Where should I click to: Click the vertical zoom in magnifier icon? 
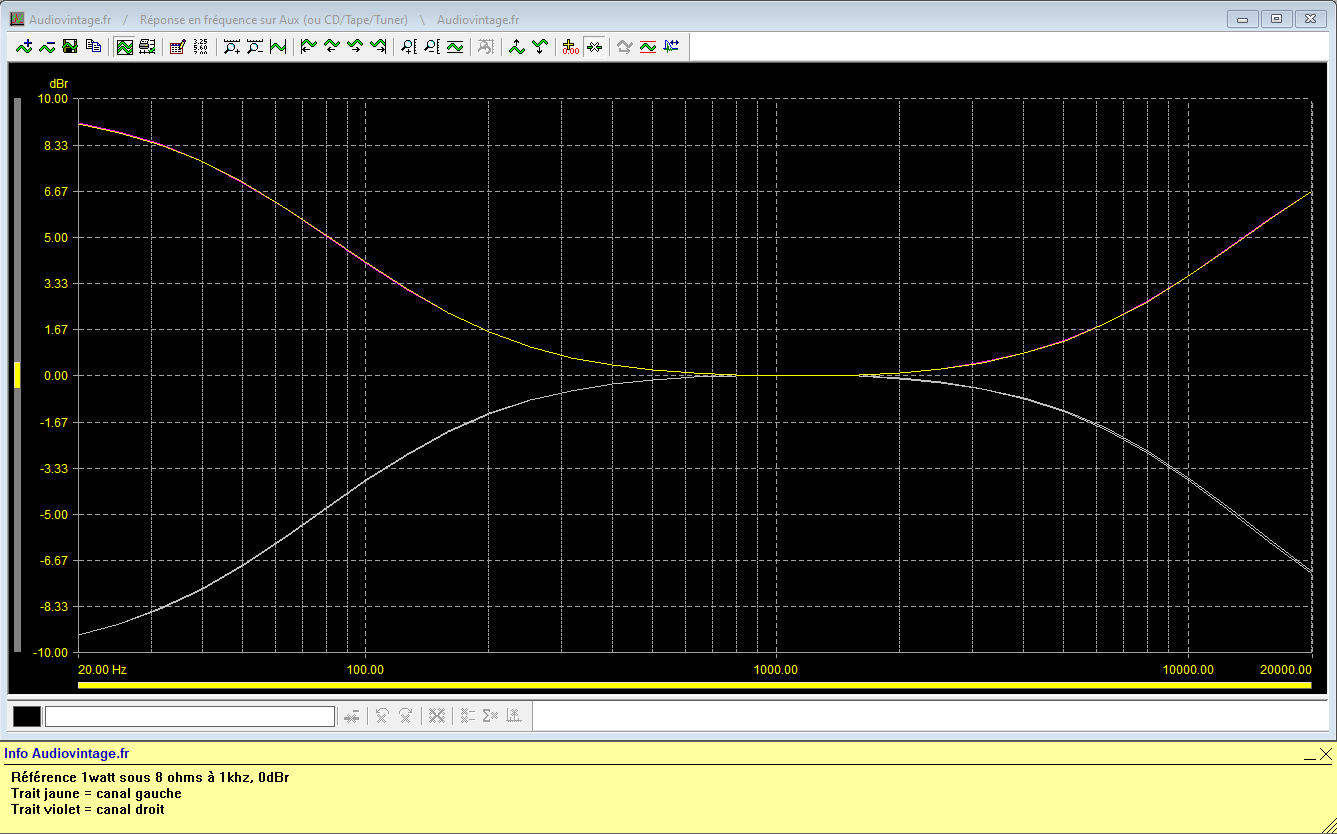[408, 46]
